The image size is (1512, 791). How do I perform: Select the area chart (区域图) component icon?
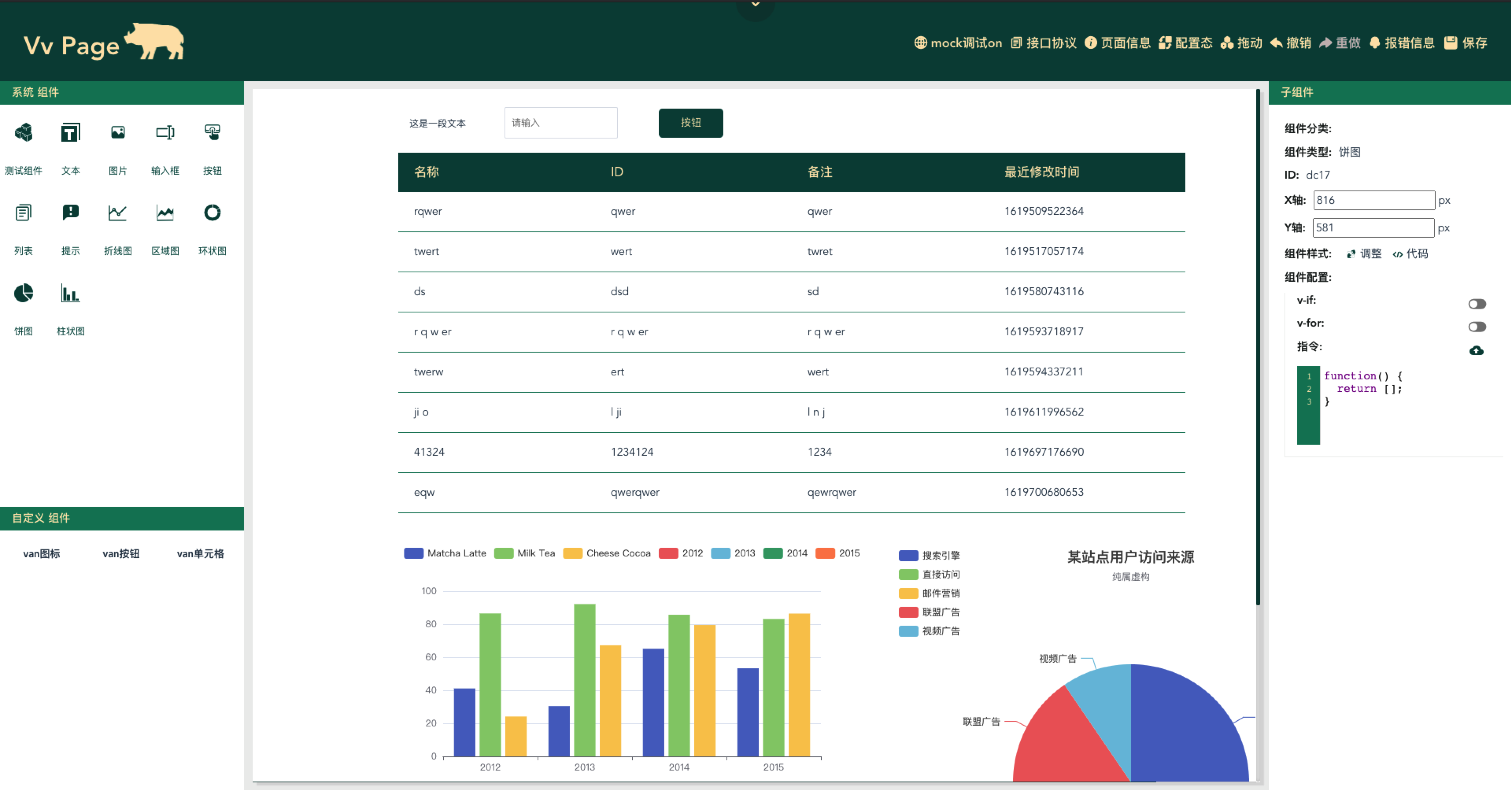coord(165,213)
